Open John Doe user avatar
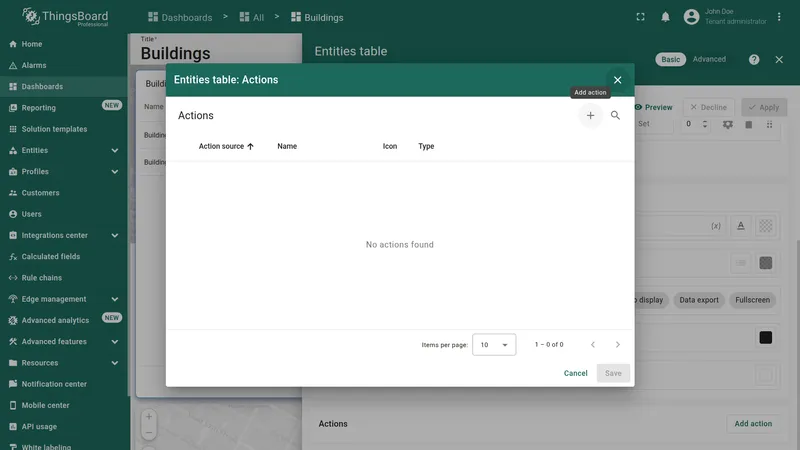This screenshot has width=800, height=450. click(691, 17)
